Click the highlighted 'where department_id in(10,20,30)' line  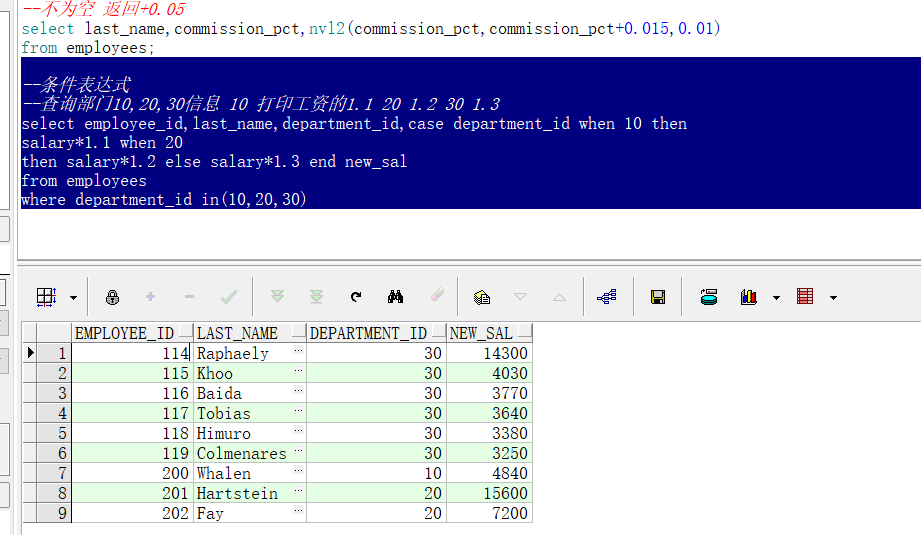[x=164, y=200]
